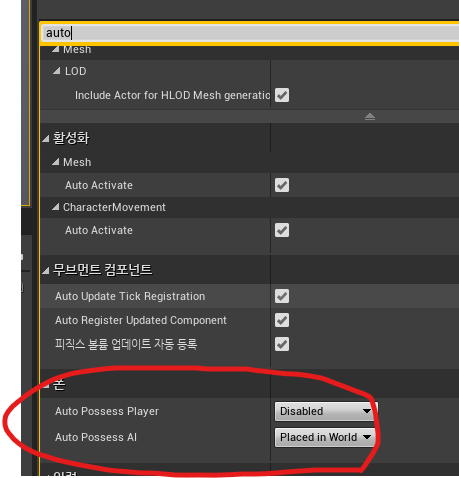The height and width of the screenshot is (478, 459).
Task: Select Include Actor for HLOD Mesh label
Action: click(172, 95)
